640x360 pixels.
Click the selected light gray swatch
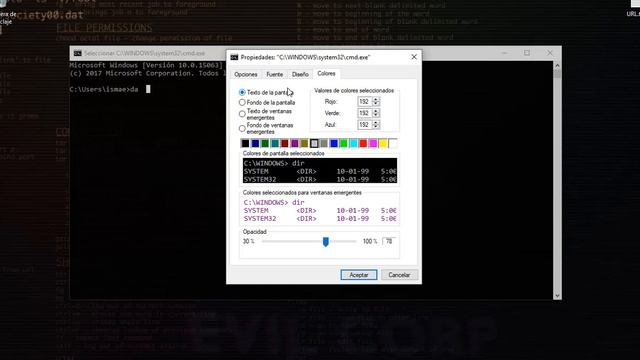[x=314, y=143]
